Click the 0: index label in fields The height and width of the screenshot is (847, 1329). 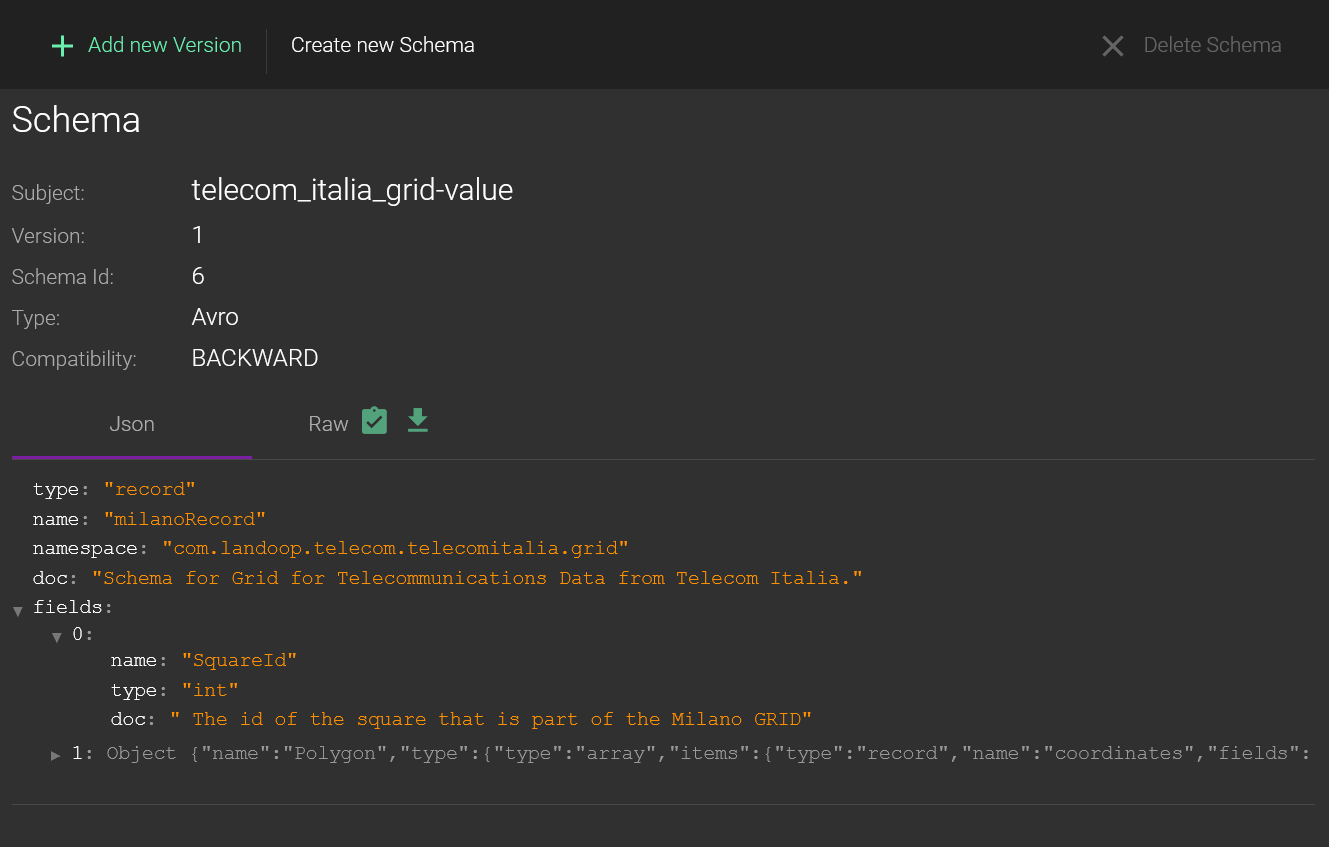(x=82, y=635)
